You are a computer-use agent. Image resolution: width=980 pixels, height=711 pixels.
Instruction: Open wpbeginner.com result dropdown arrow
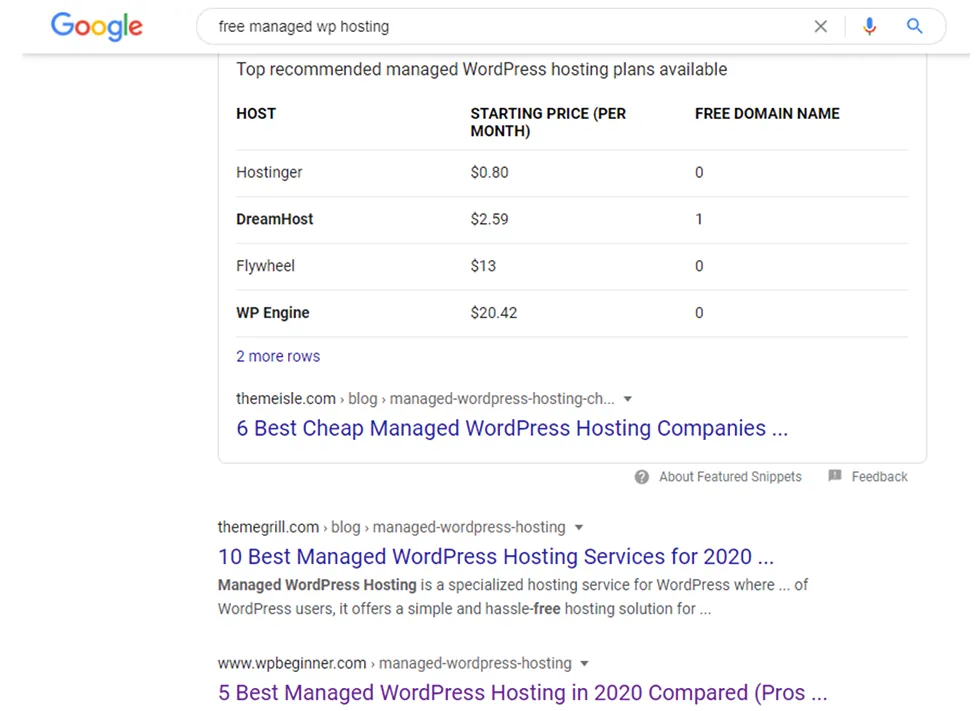(584, 664)
